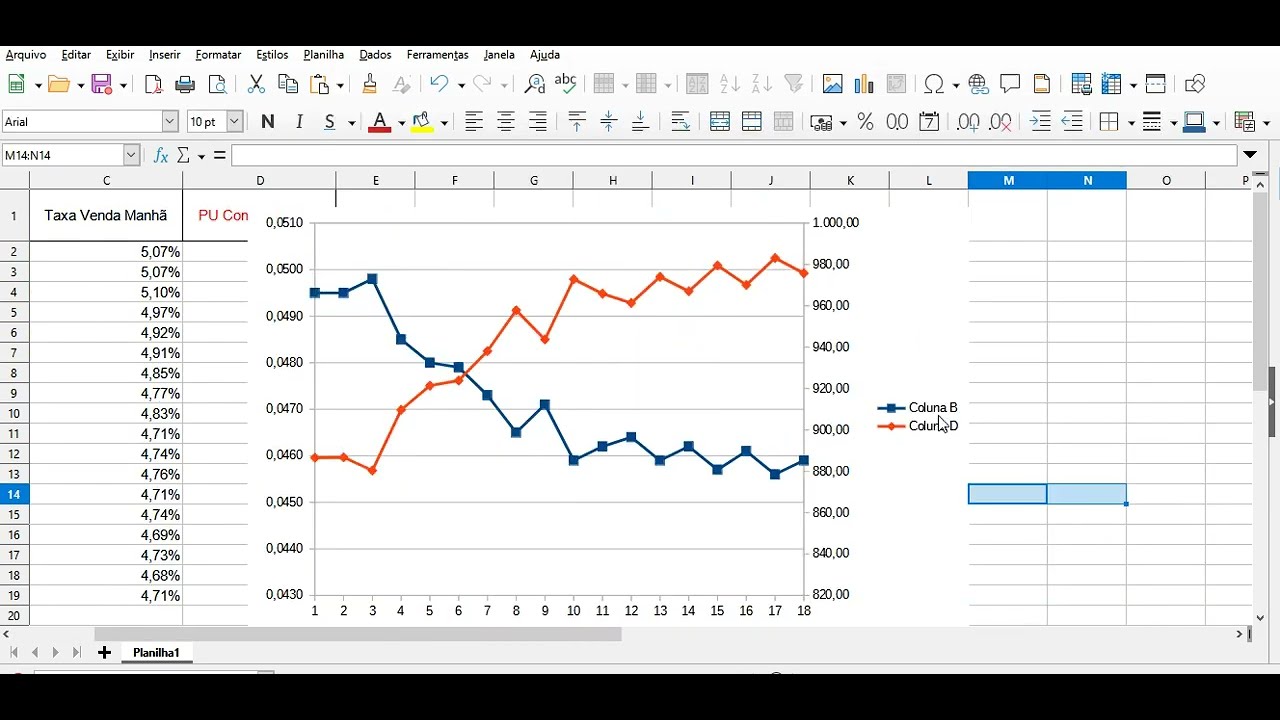Format cells as number
Image resolution: width=1280 pixels, height=720 pixels.
[897, 122]
